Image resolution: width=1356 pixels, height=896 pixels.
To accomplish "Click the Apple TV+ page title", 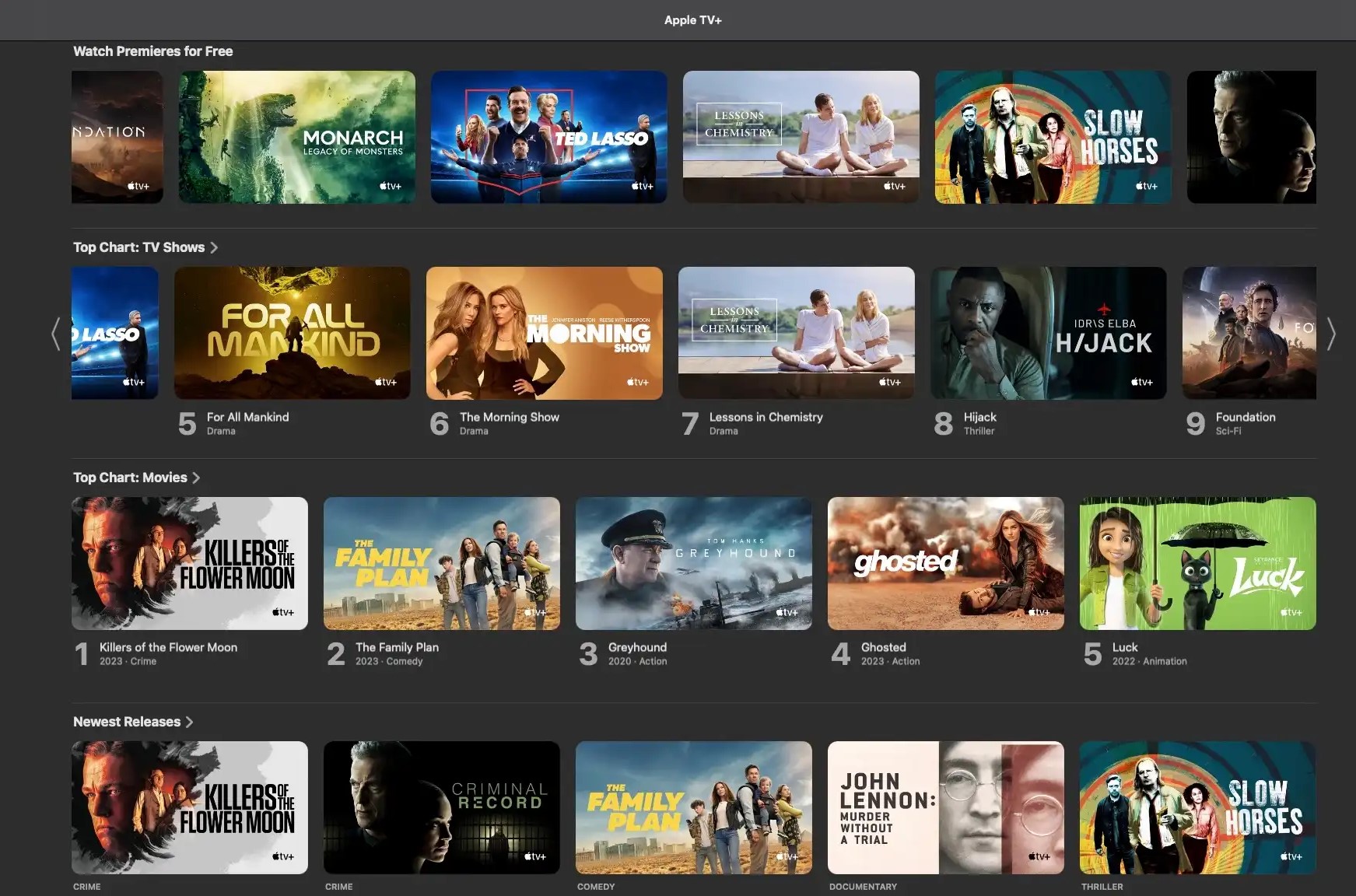I will point(692,20).
